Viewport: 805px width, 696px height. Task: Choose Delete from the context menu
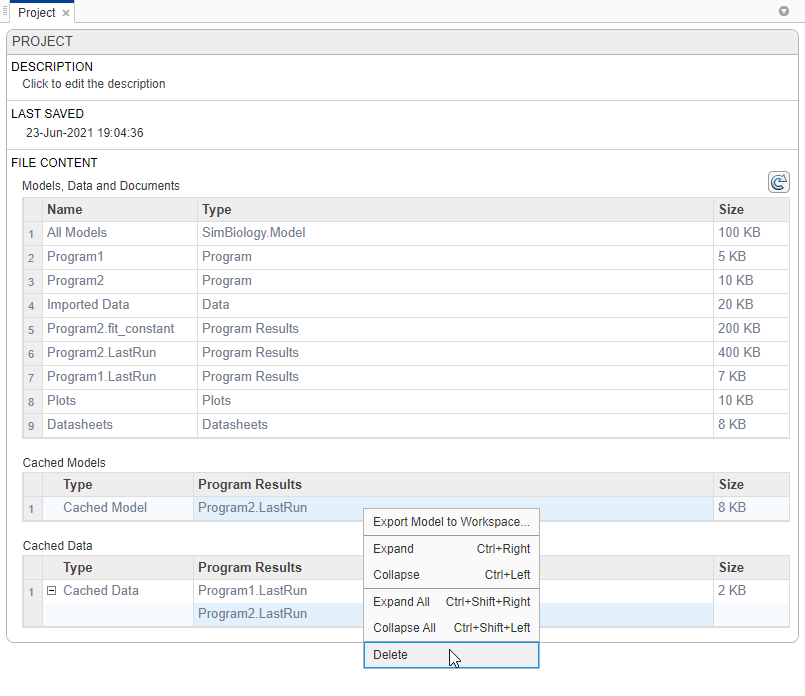pyautogui.click(x=451, y=655)
